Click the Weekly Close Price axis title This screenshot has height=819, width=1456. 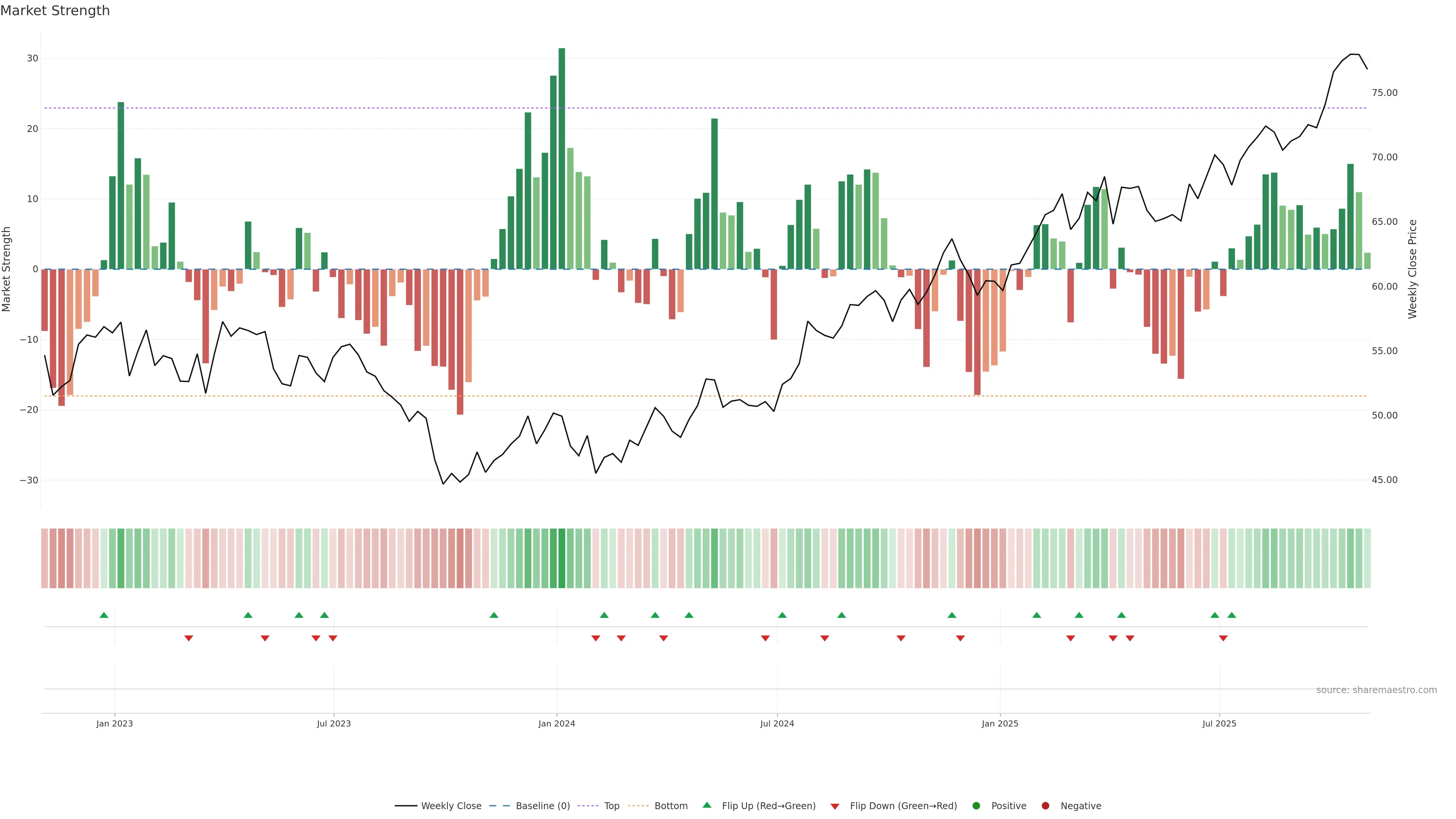coord(1412,269)
